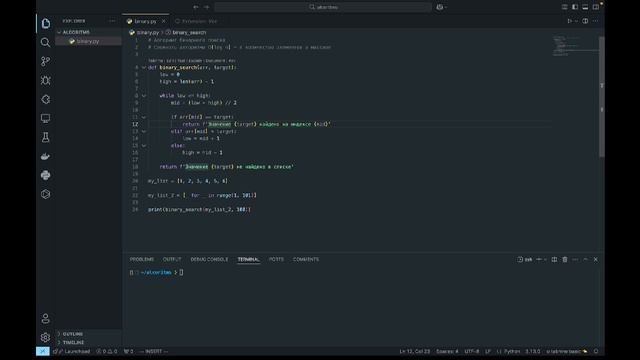Open terminal panel More Actions ellipsis
This screenshot has width=640, height=360.
[575, 260]
